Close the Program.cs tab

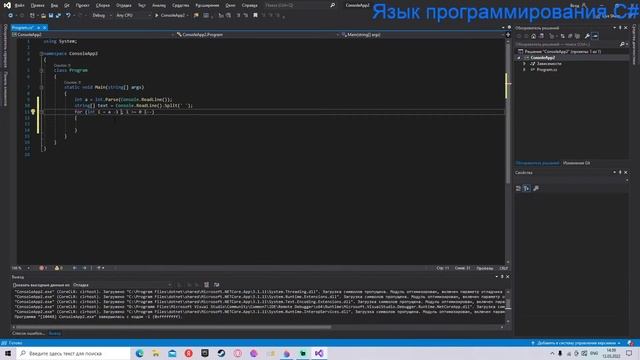tap(44, 27)
